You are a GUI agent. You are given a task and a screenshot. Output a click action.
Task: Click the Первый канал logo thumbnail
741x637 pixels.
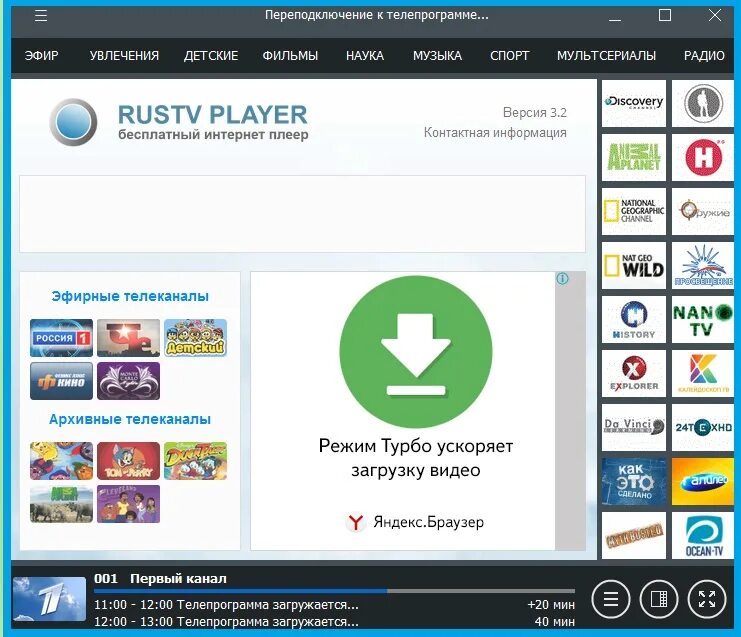pos(49,599)
